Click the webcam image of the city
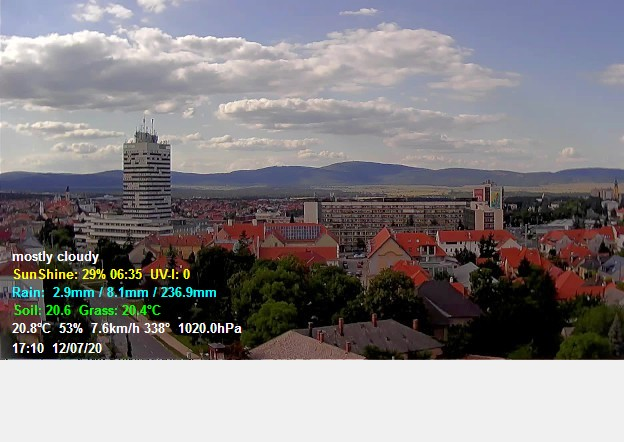This screenshot has width=624, height=442. pyautogui.click(x=312, y=180)
